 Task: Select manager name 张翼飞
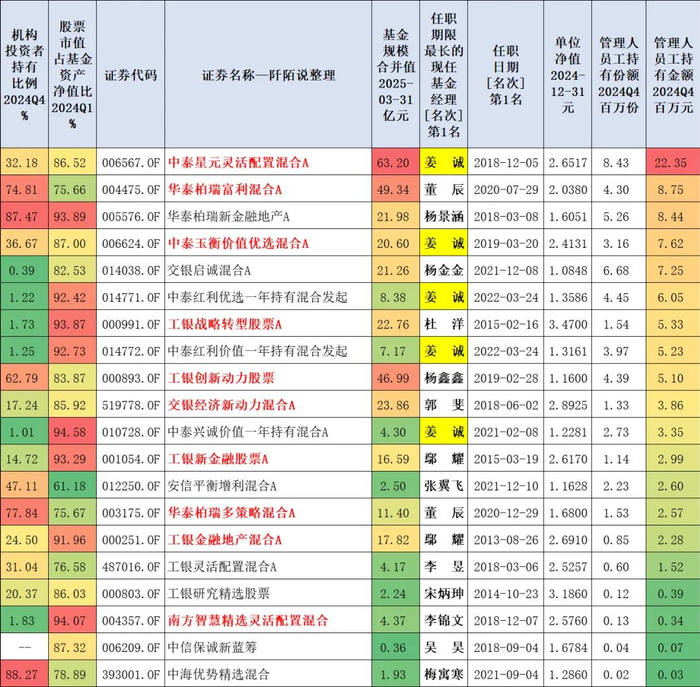pos(444,486)
